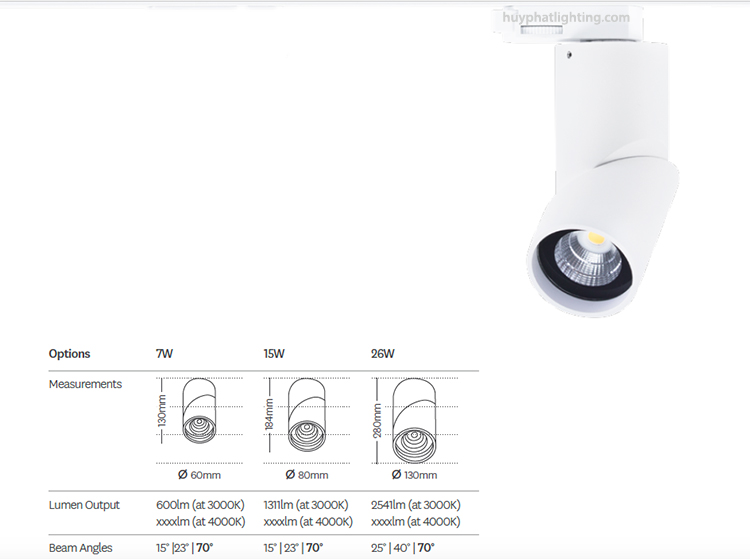
Task: Click the "Measurements" row label
Action: click(85, 384)
